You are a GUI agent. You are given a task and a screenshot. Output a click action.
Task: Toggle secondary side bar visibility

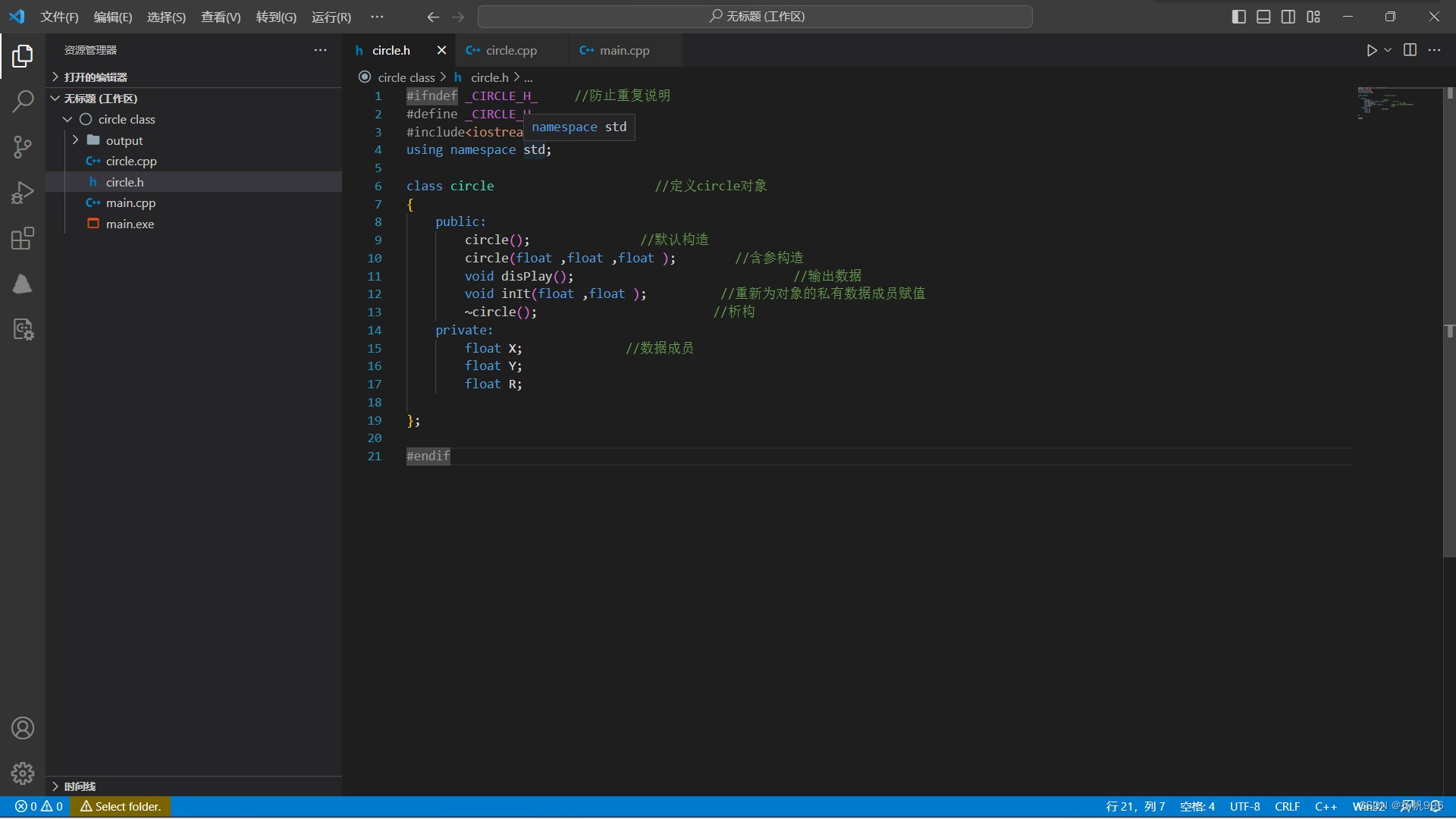1288,17
